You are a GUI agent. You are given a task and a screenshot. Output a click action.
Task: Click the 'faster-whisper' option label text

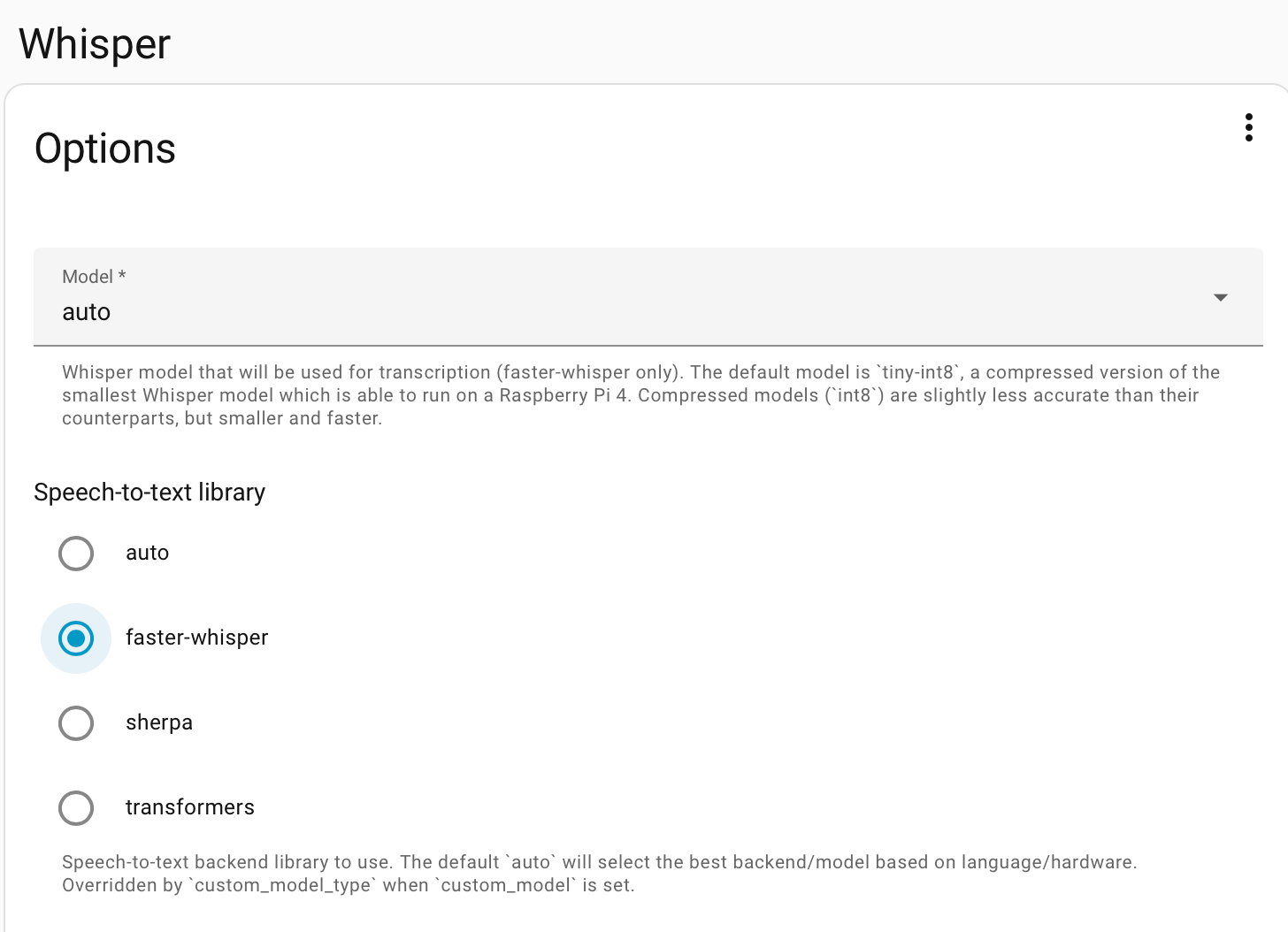(196, 638)
